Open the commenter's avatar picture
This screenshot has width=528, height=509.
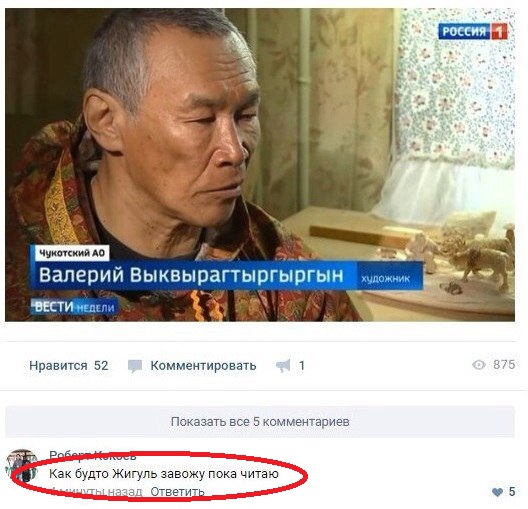(22, 466)
